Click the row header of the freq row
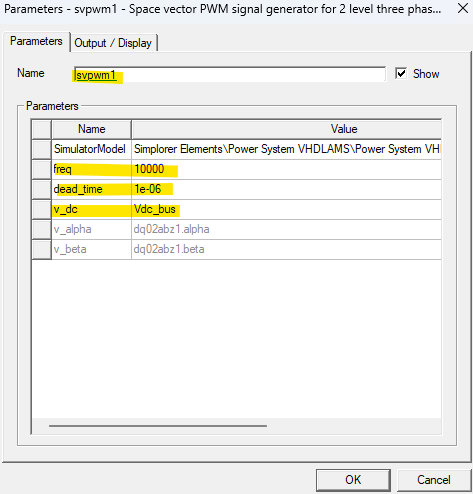Viewport: 473px width, 494px height. [x=42, y=169]
